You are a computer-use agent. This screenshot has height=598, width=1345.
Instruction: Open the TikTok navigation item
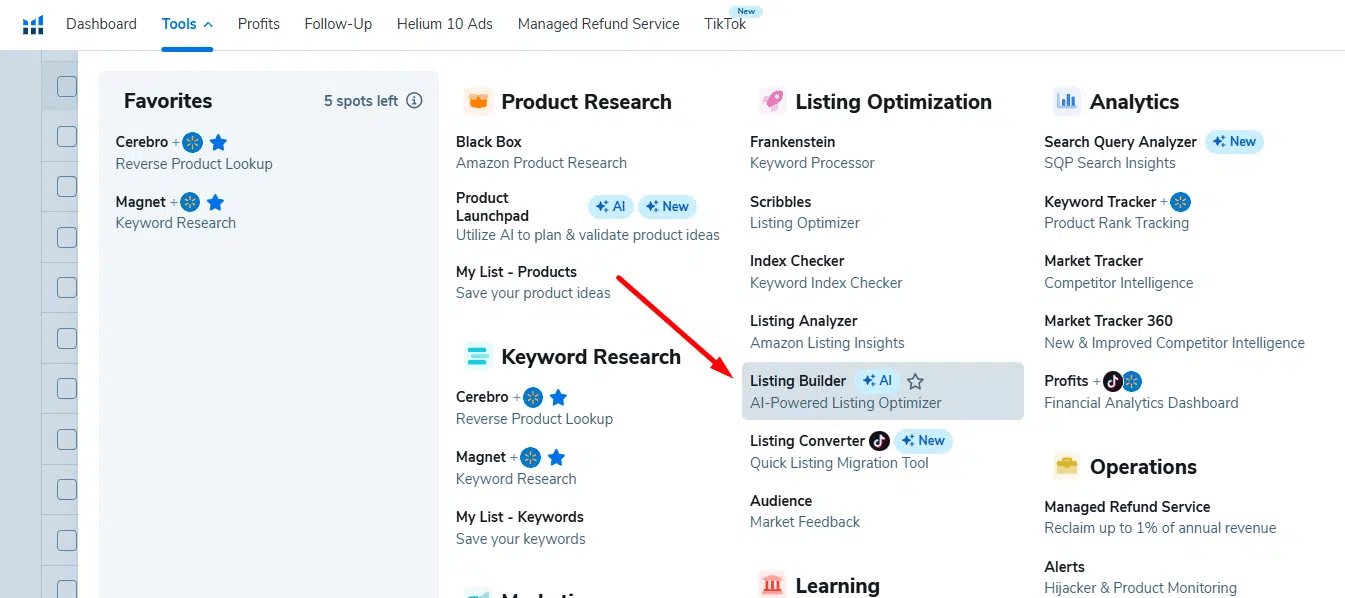pos(725,24)
